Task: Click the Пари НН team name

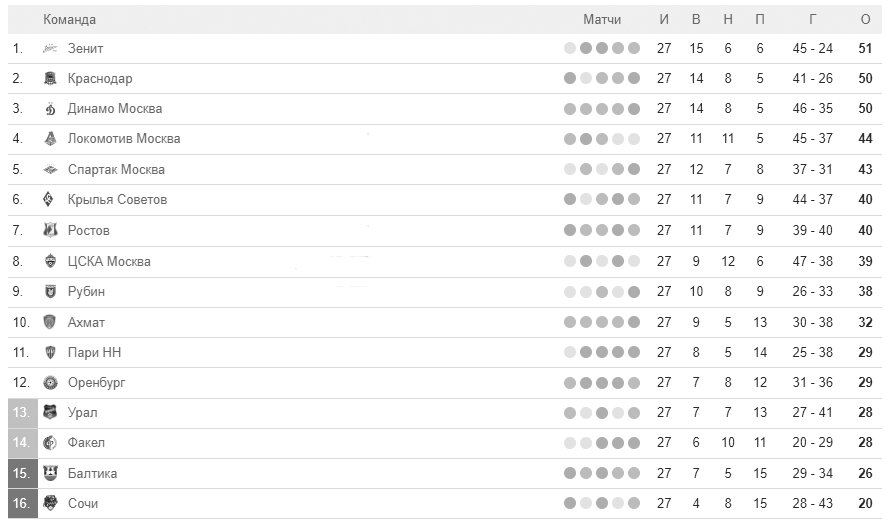Action: pyautogui.click(x=94, y=353)
